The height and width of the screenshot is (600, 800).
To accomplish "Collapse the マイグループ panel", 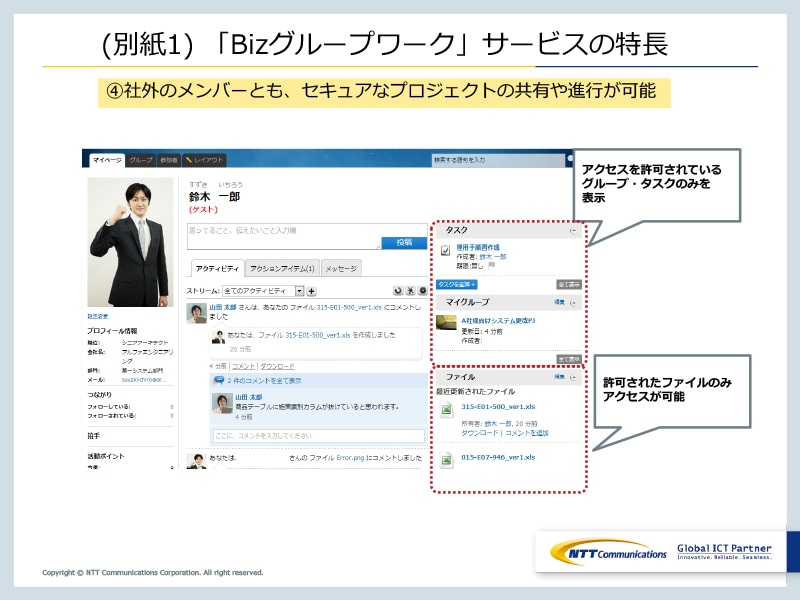I will pyautogui.click(x=573, y=303).
